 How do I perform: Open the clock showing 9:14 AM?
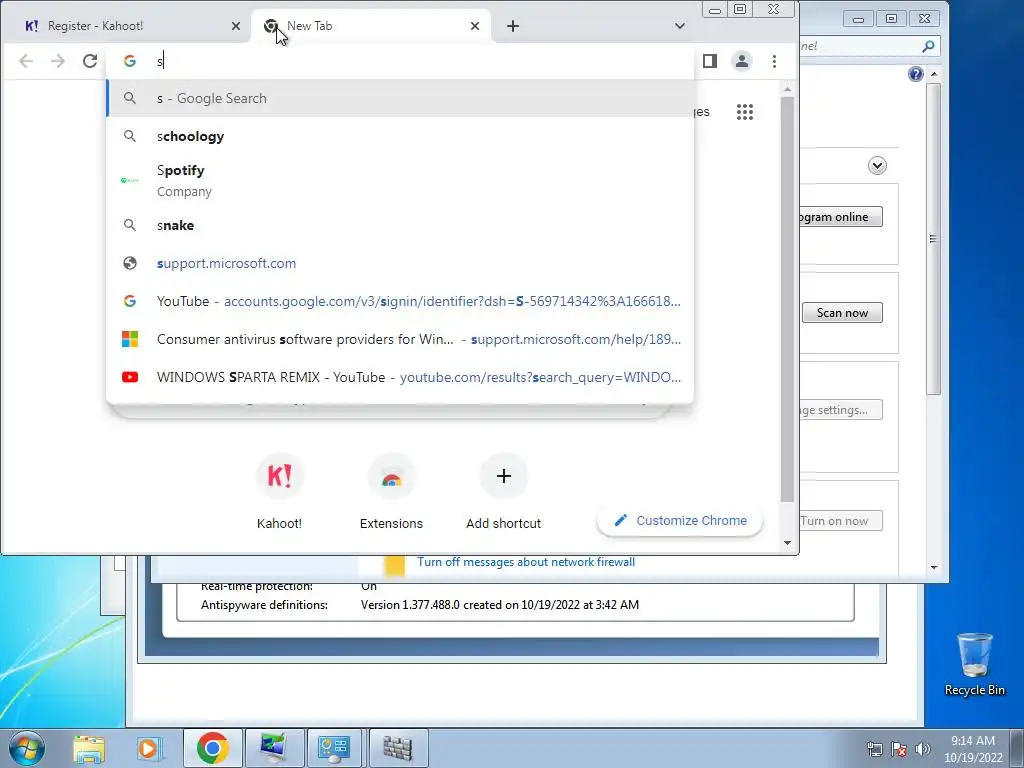972,749
